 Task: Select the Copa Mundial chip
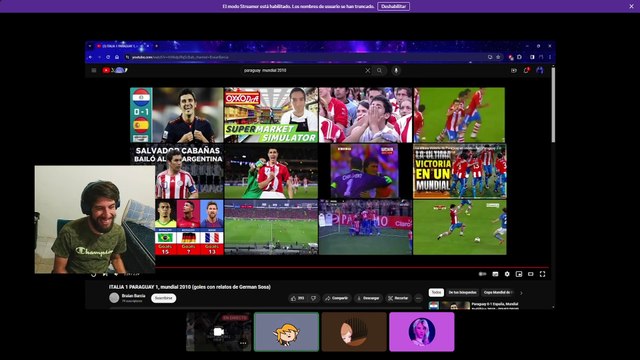498,293
